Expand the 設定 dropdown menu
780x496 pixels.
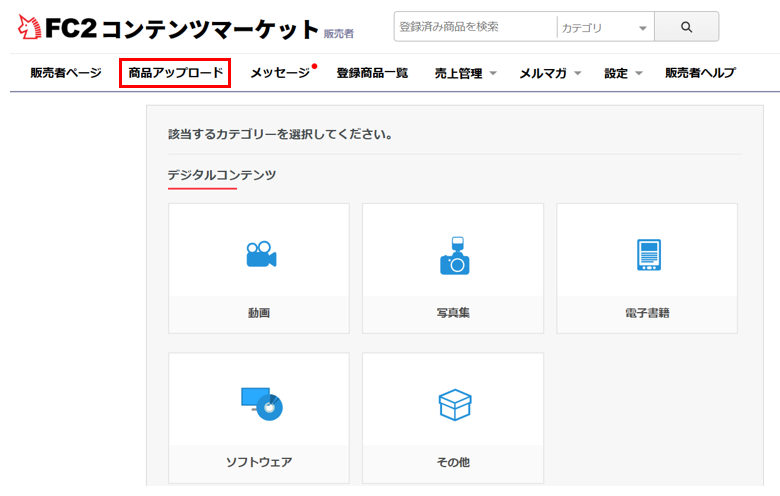pos(623,73)
